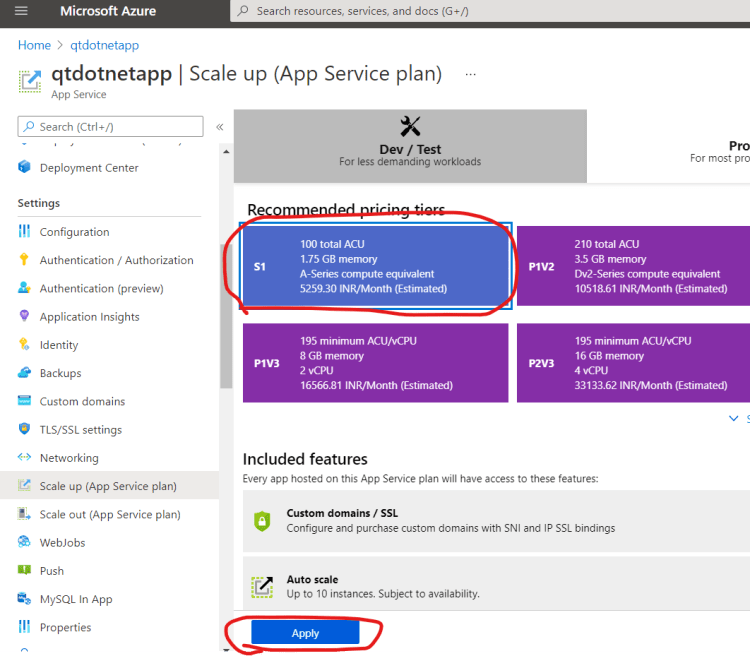Click the Dev / Test tools icon
The height and width of the screenshot is (656, 750).
tap(410, 126)
